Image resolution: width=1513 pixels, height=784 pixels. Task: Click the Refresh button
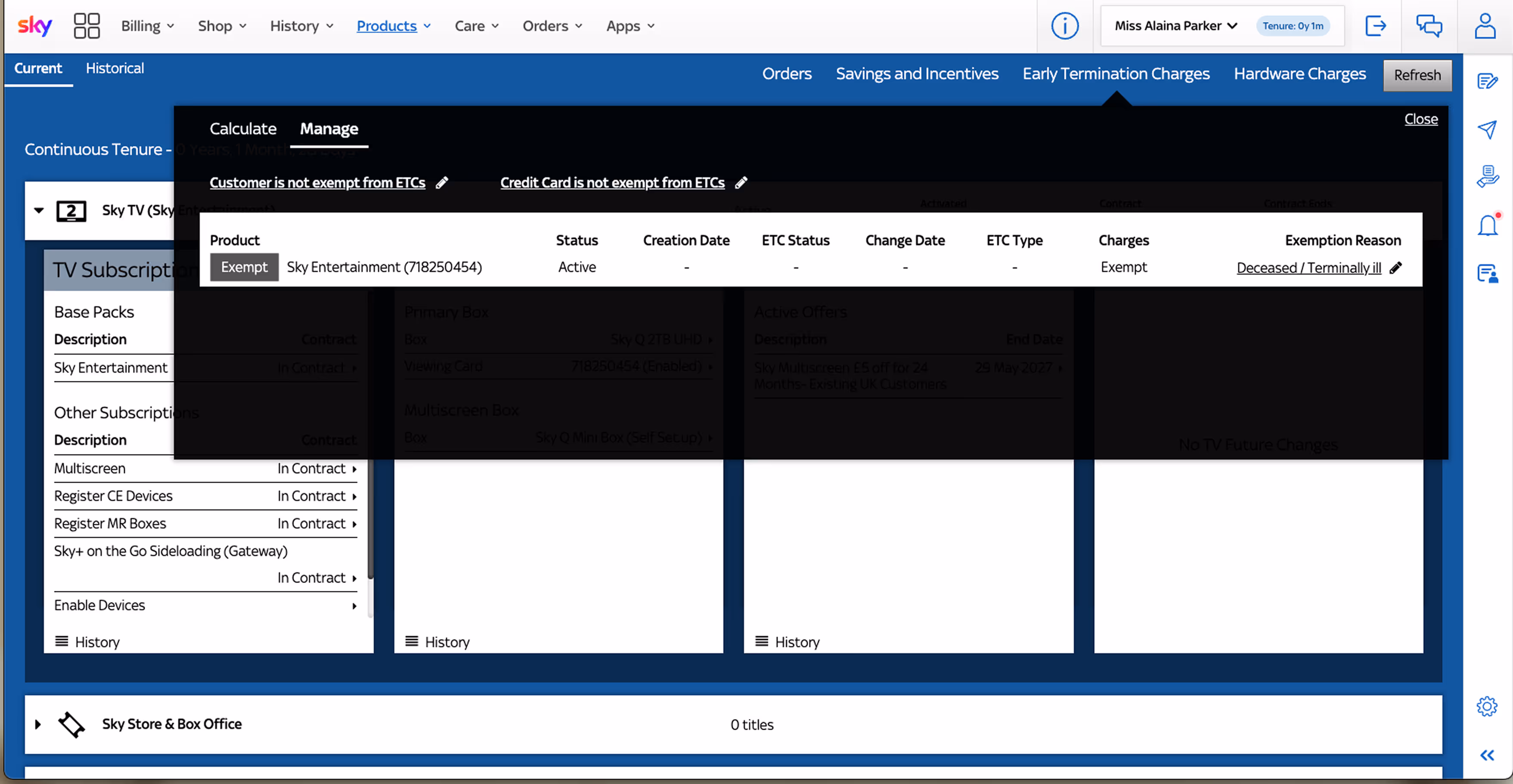pos(1417,75)
